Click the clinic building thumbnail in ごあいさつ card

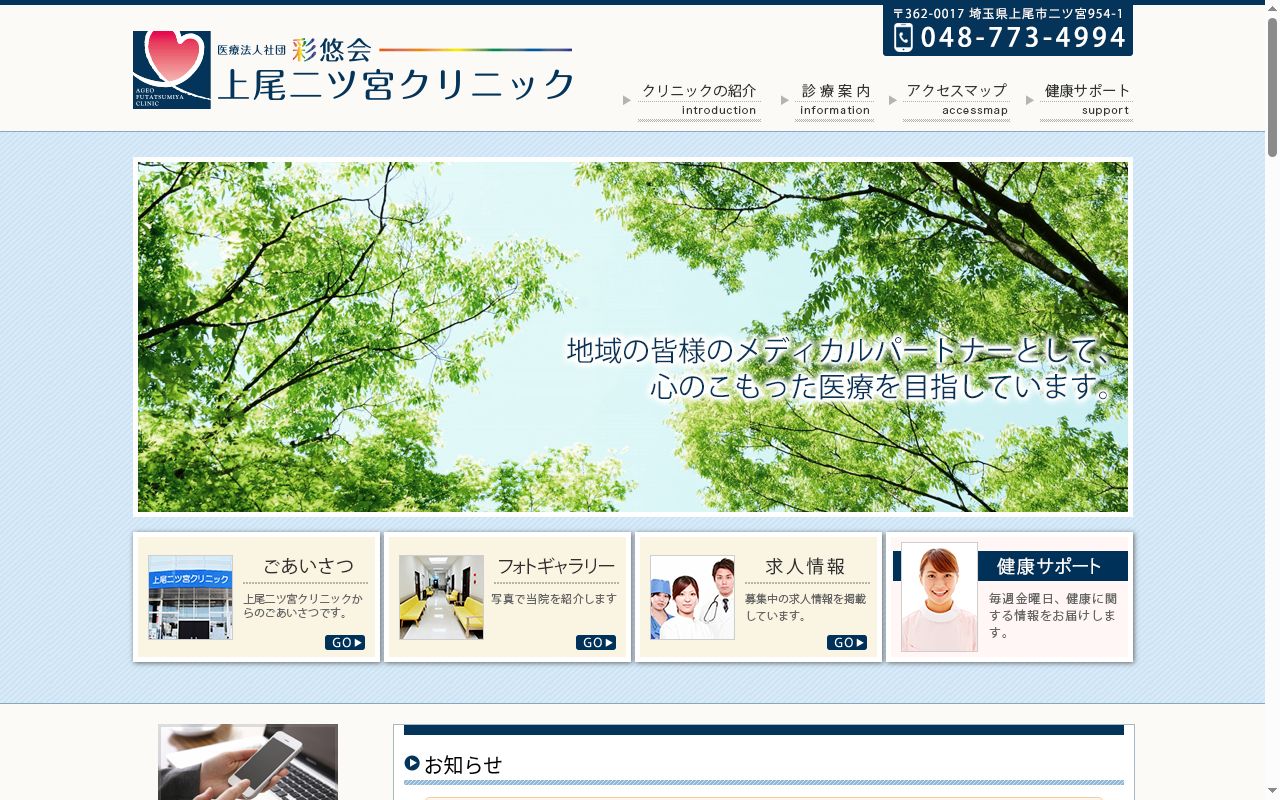coord(190,597)
